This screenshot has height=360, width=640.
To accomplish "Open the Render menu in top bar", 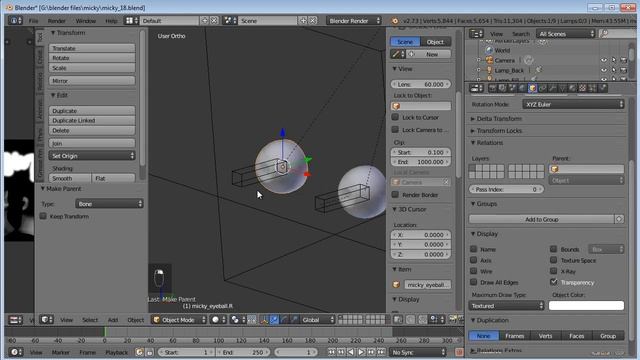I will (57, 21).
